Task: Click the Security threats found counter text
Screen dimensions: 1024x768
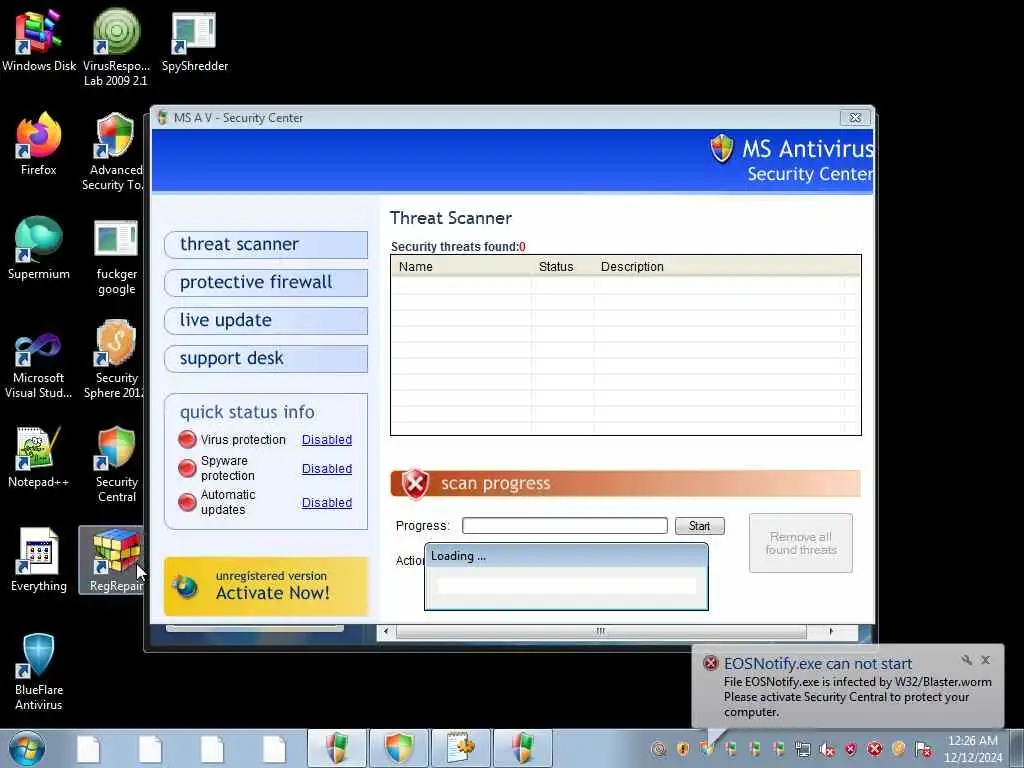Action: pos(458,247)
